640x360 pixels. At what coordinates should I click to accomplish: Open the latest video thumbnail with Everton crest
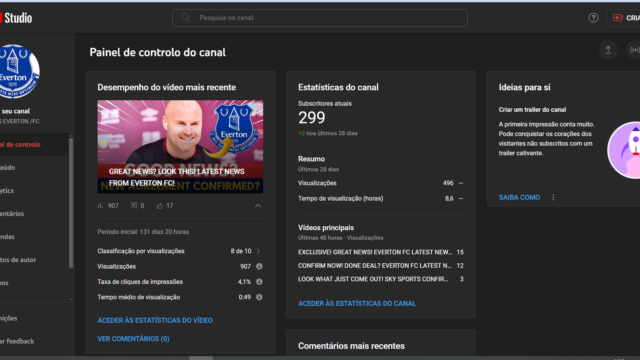pyautogui.click(x=180, y=147)
